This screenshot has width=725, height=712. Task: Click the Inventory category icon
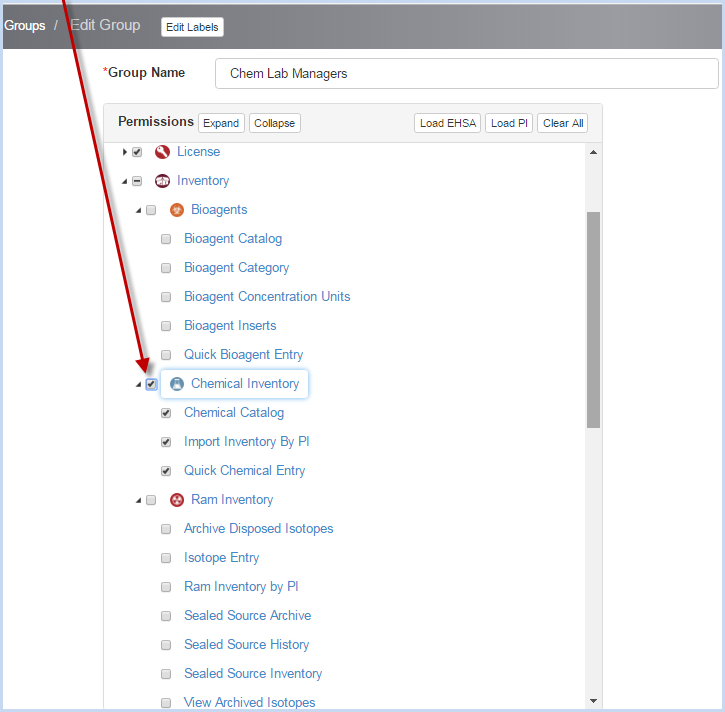pos(162,181)
